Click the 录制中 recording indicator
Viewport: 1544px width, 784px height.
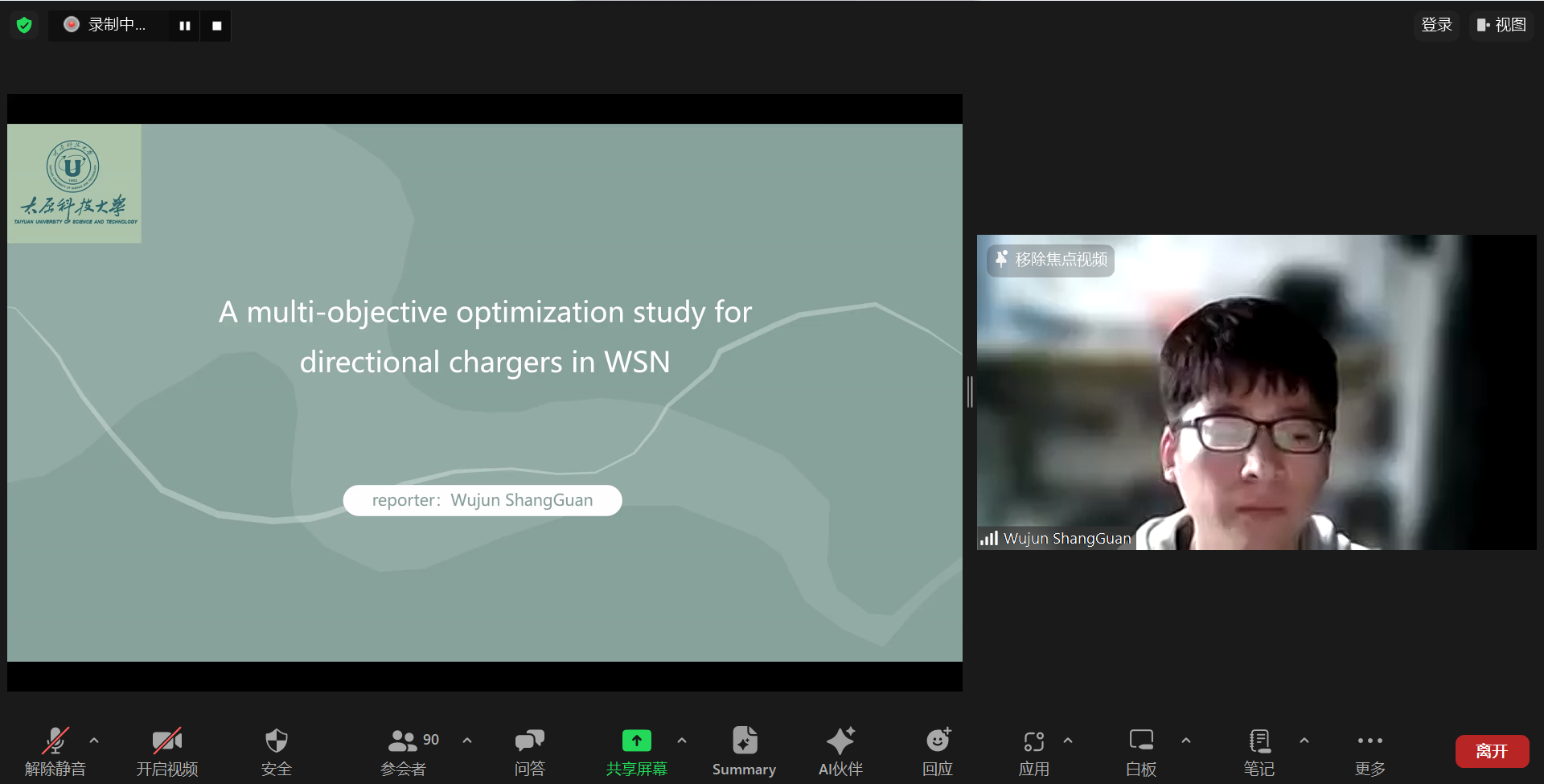pyautogui.click(x=105, y=25)
